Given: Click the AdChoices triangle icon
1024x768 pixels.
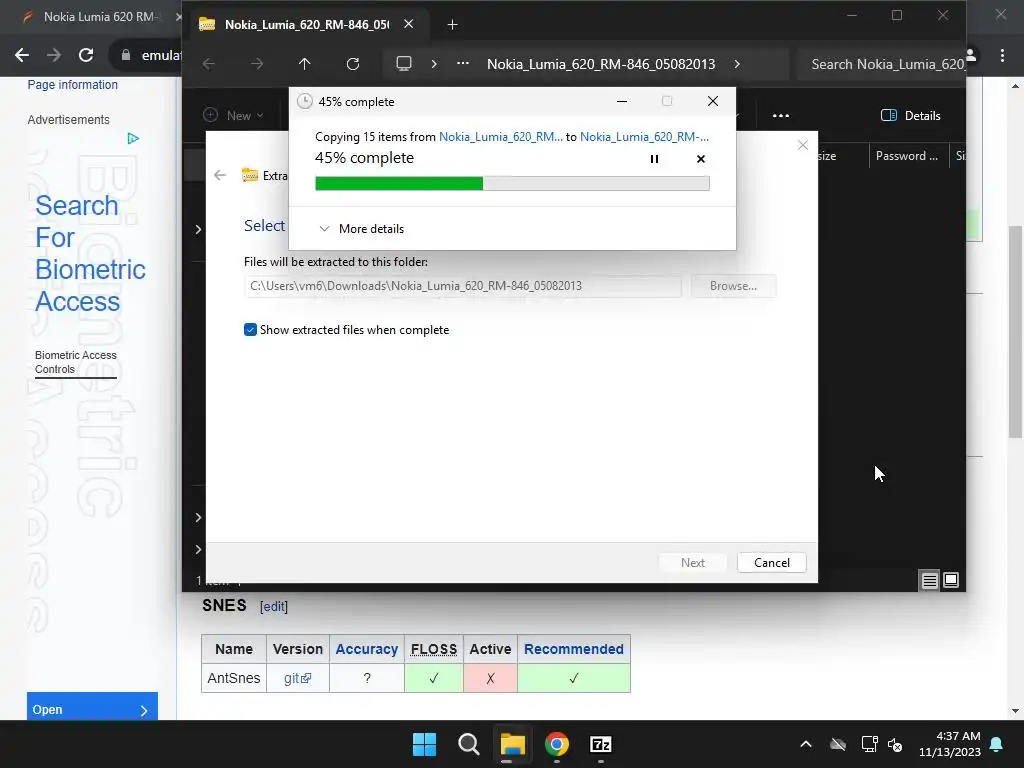Looking at the screenshot, I should pyautogui.click(x=133, y=138).
